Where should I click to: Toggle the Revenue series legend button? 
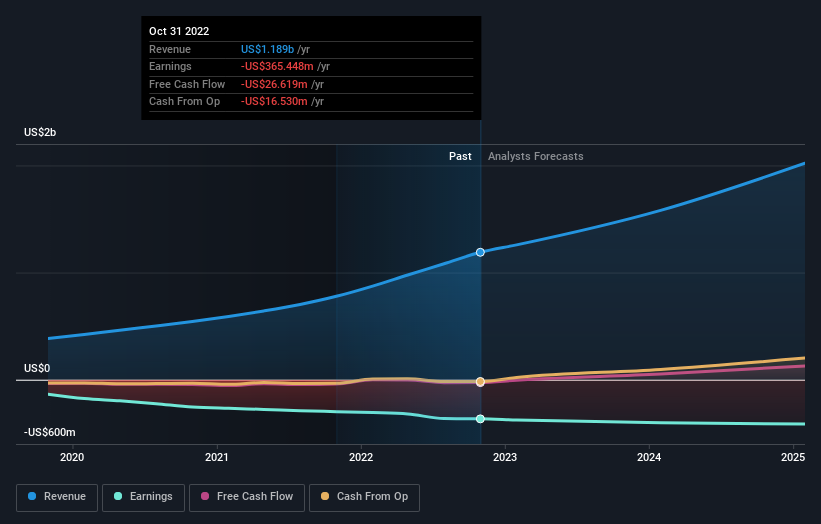click(x=57, y=497)
